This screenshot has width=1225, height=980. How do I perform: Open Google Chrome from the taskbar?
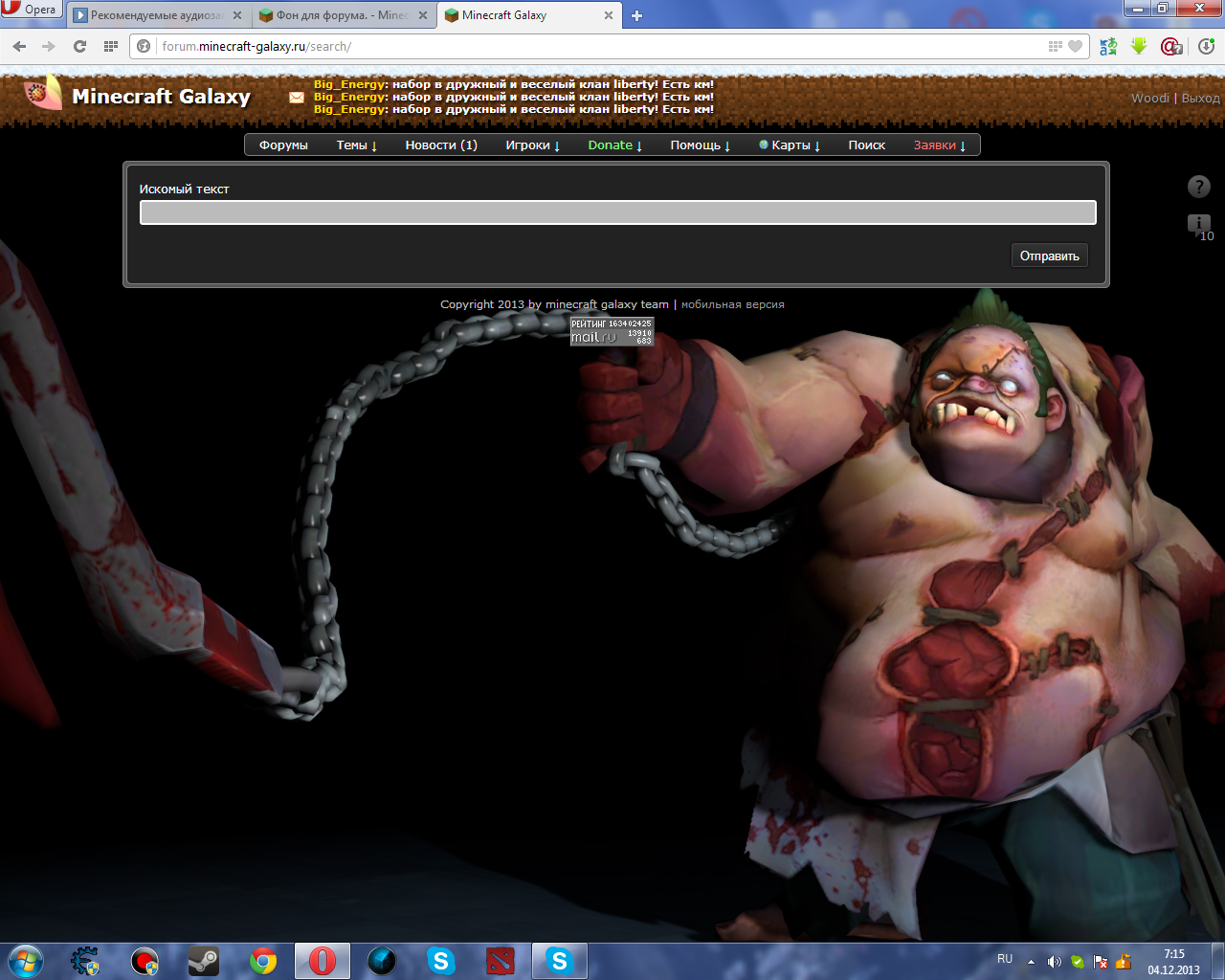(x=263, y=961)
